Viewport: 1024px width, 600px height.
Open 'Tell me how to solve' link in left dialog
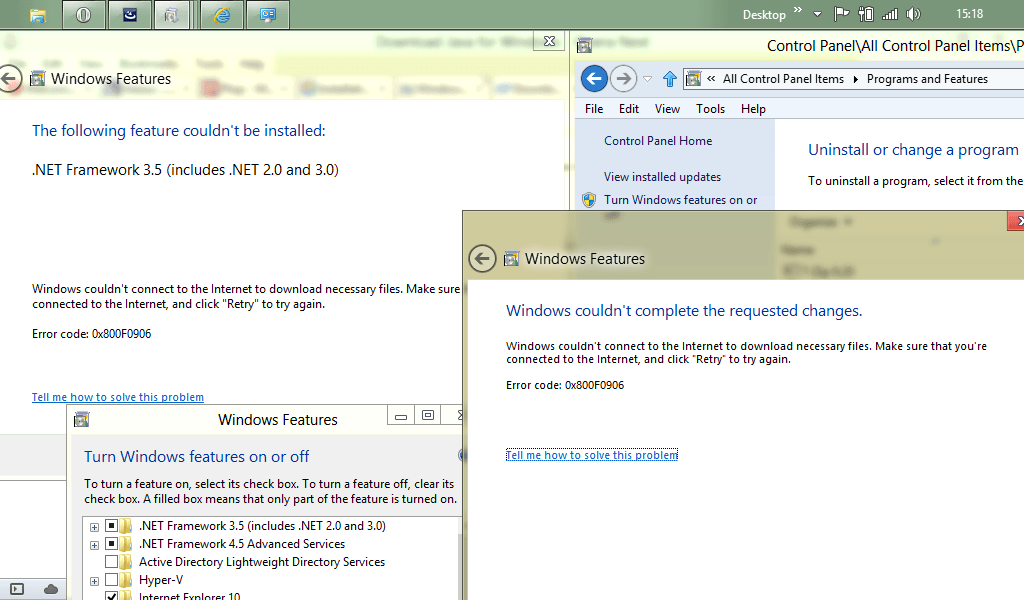[118, 397]
